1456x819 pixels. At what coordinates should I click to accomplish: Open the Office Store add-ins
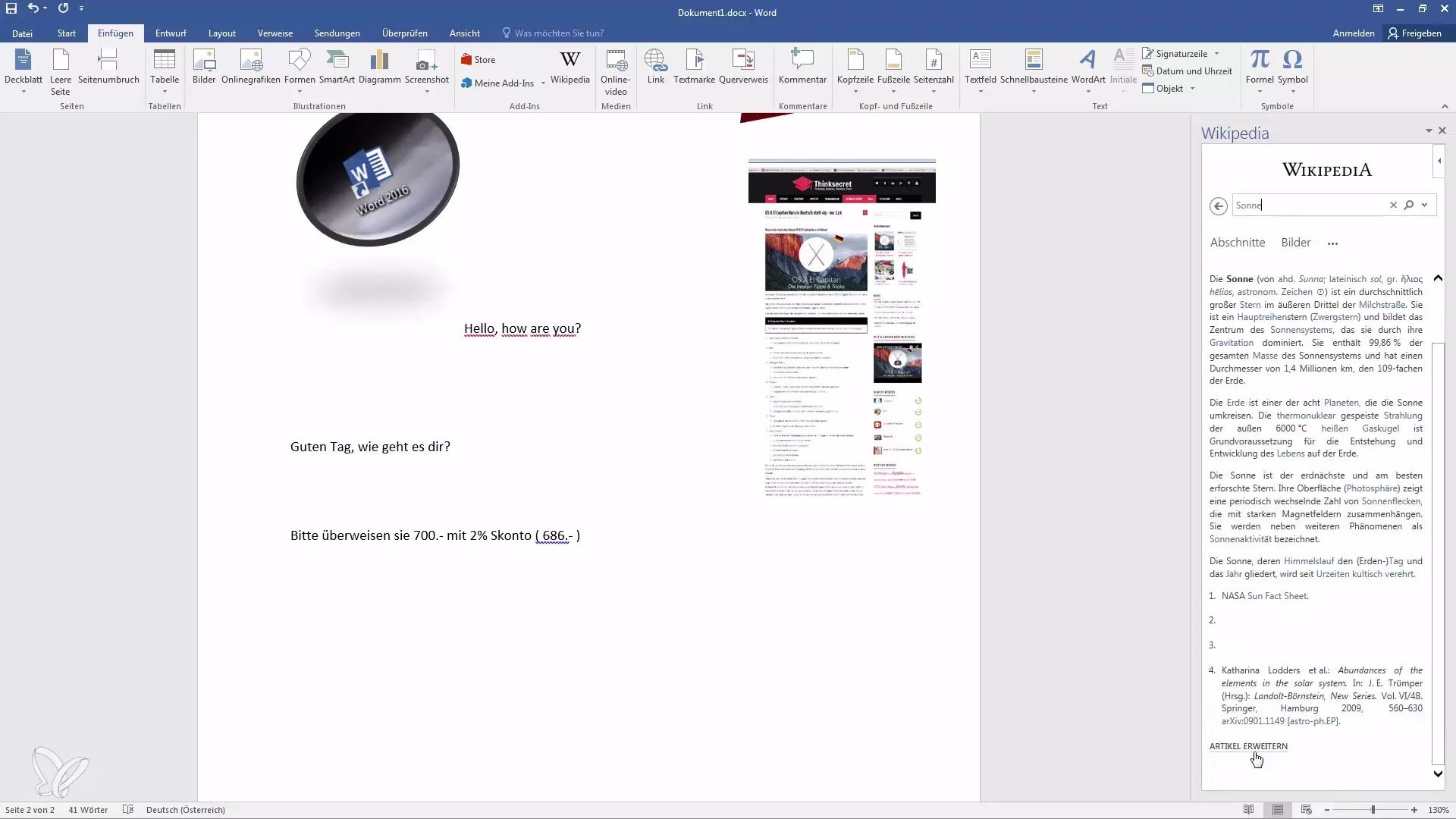(479, 60)
